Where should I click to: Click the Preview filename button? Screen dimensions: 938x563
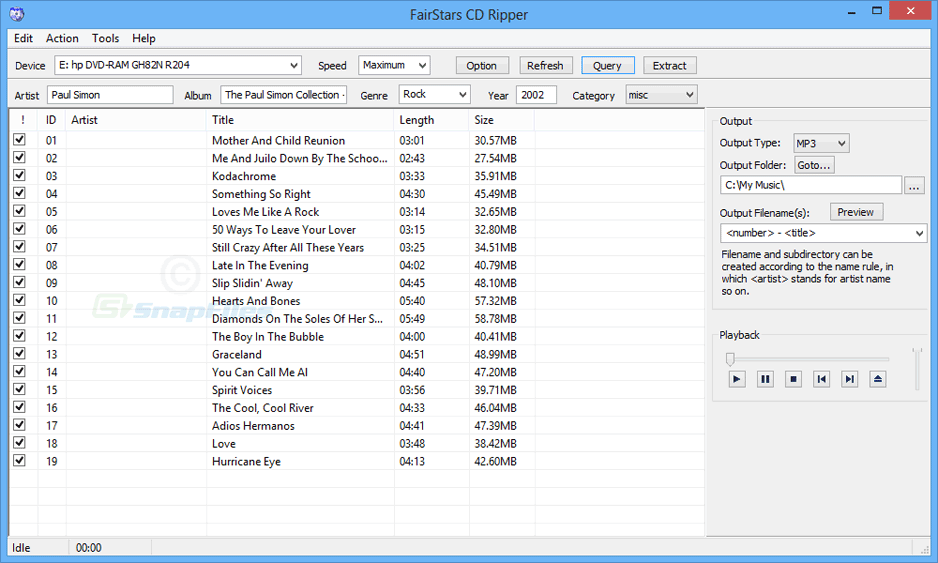pyautogui.click(x=855, y=212)
